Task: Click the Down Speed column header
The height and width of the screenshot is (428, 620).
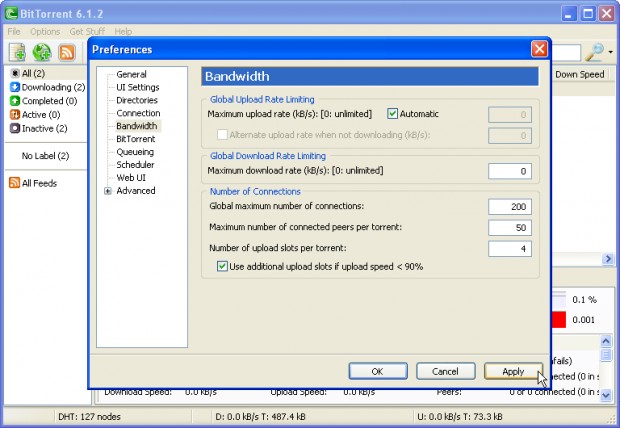Action: click(580, 74)
